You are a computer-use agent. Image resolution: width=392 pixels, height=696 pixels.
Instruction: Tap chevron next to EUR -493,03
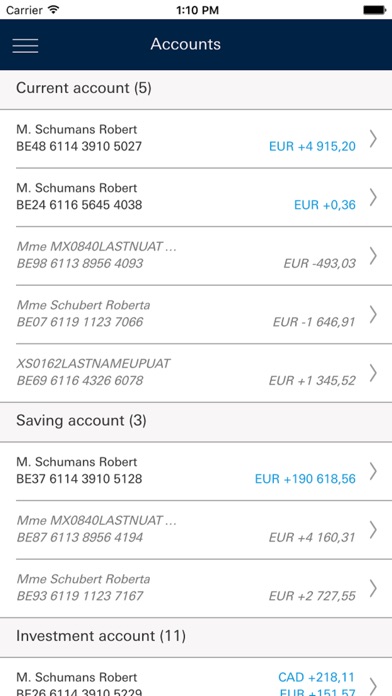[x=373, y=256]
